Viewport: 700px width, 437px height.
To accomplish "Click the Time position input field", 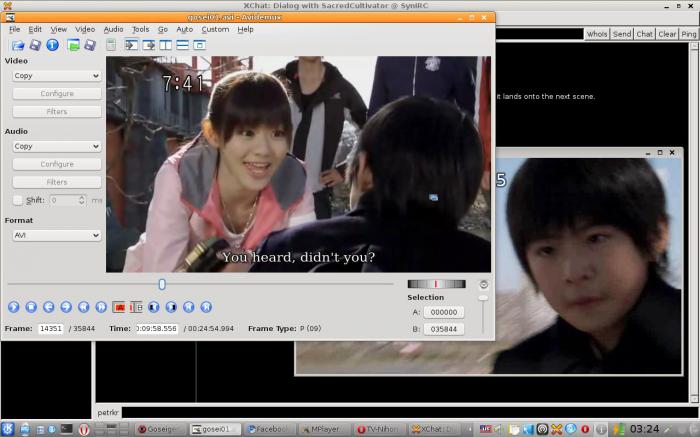I will point(157,329).
